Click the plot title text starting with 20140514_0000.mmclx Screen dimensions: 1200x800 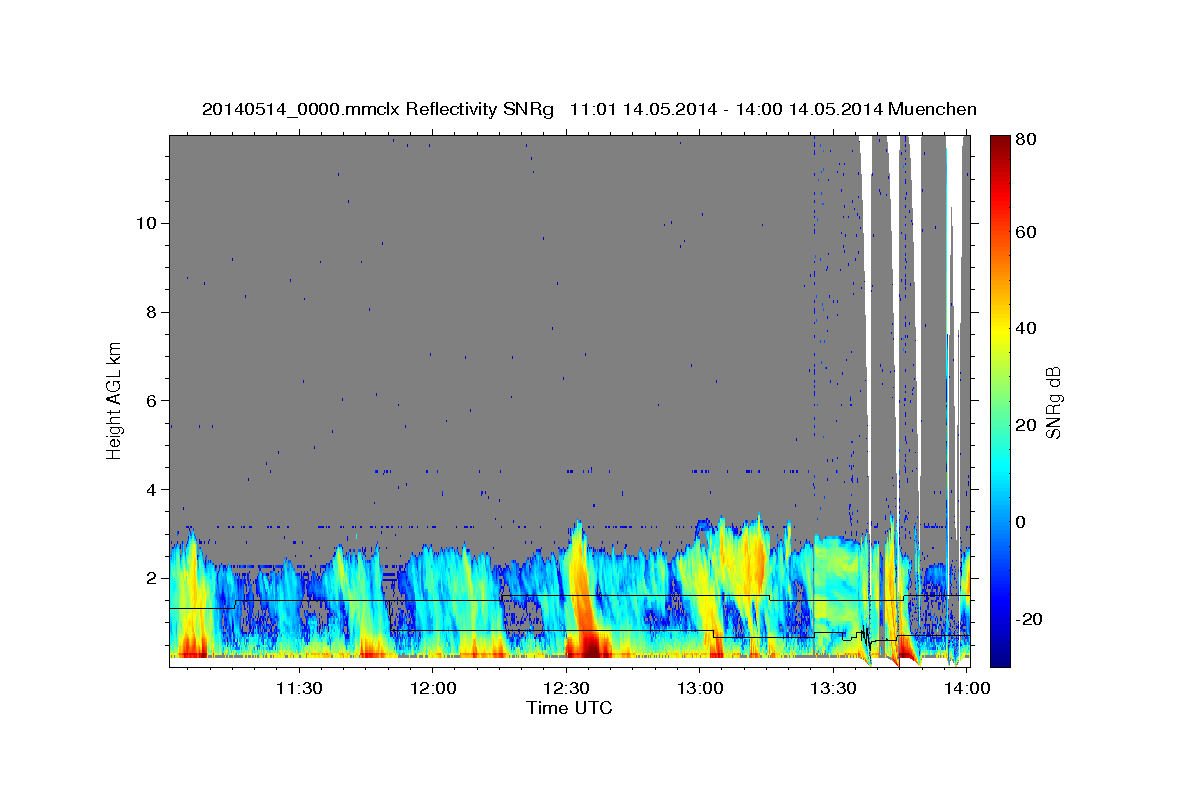coord(589,108)
